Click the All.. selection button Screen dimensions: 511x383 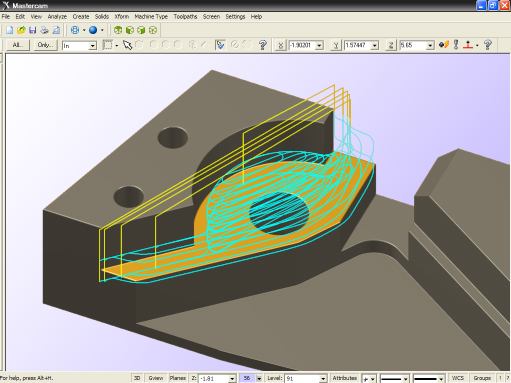[x=18, y=45]
